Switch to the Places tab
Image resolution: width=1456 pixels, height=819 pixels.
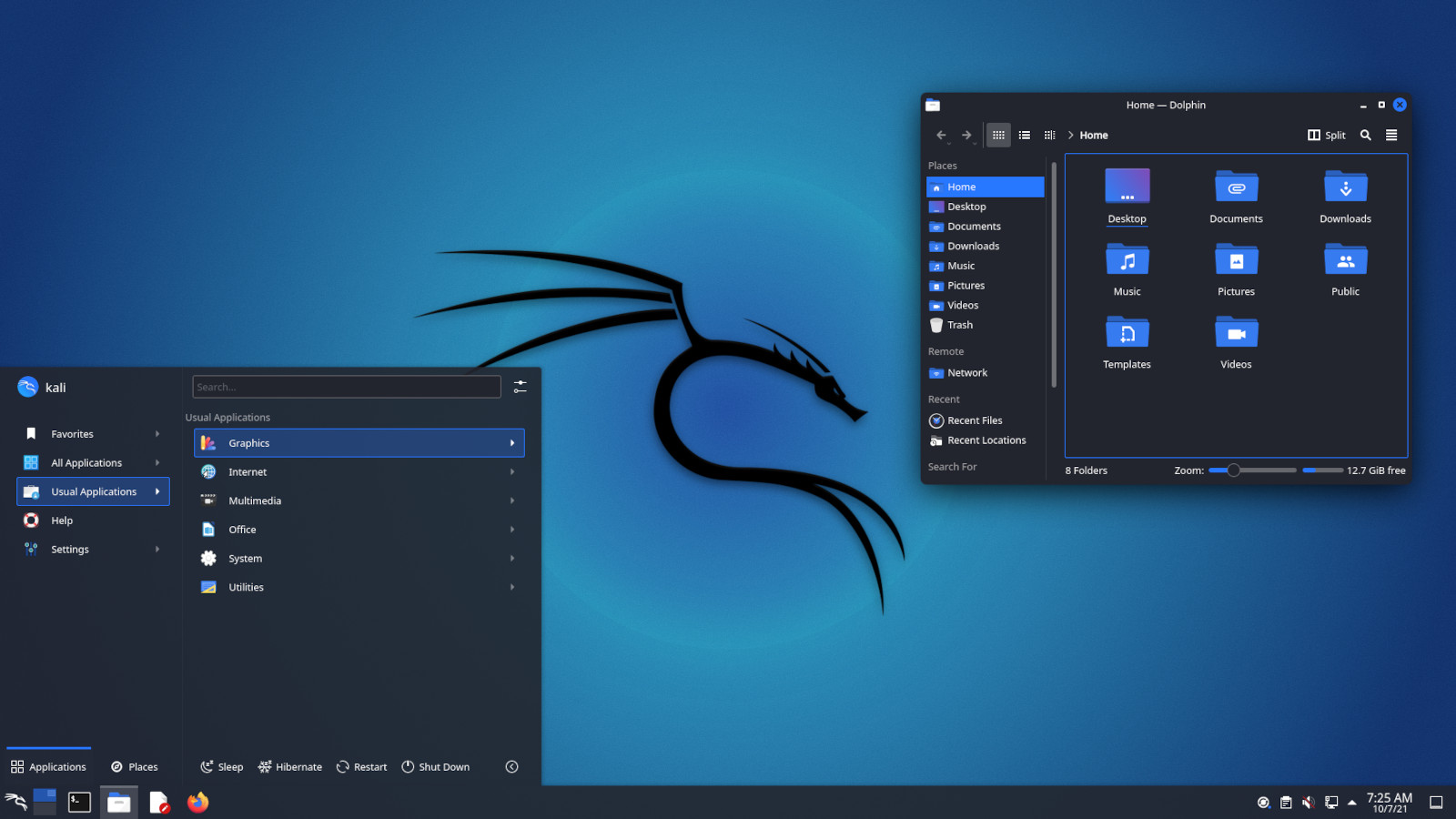(x=135, y=767)
